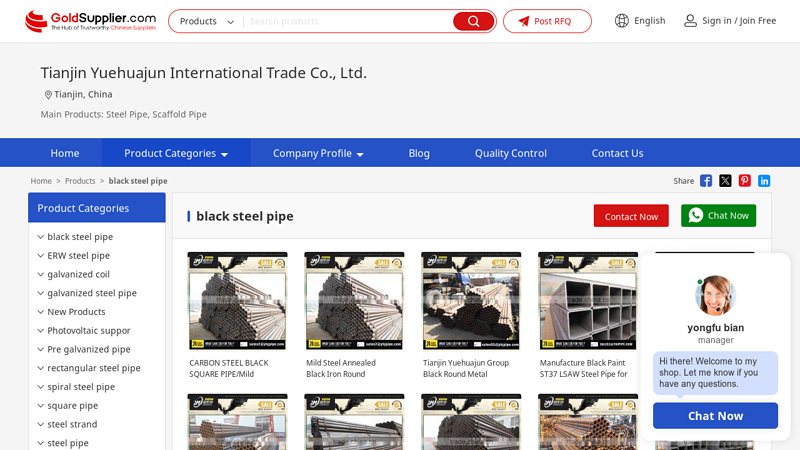Expand square pipe category
Image resolution: width=800 pixels, height=450 pixels.
(40, 406)
